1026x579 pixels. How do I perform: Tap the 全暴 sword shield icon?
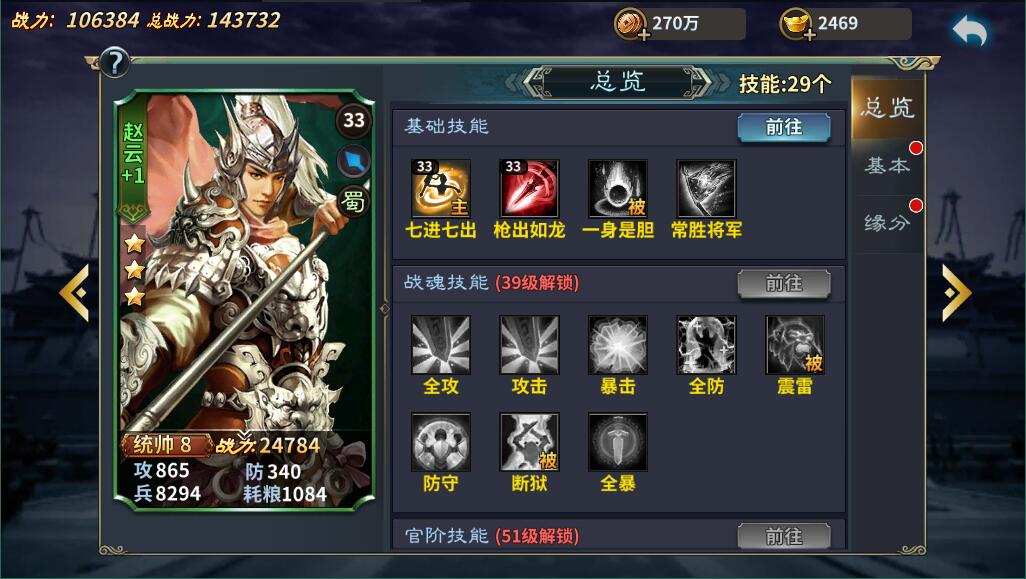618,442
